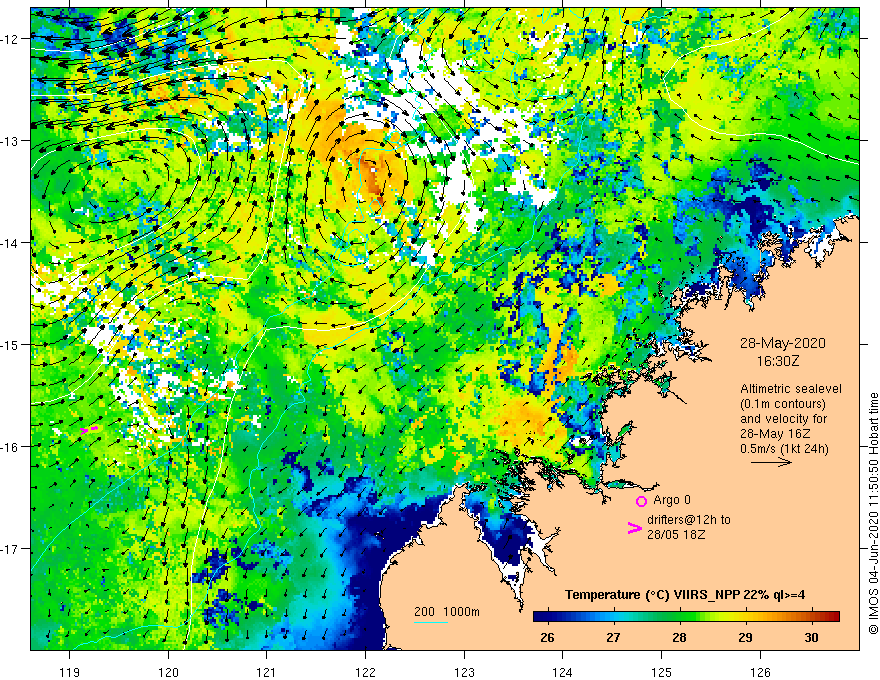Click colorbar tick label 28
The width and height of the screenshot is (880, 680).
tap(680, 637)
